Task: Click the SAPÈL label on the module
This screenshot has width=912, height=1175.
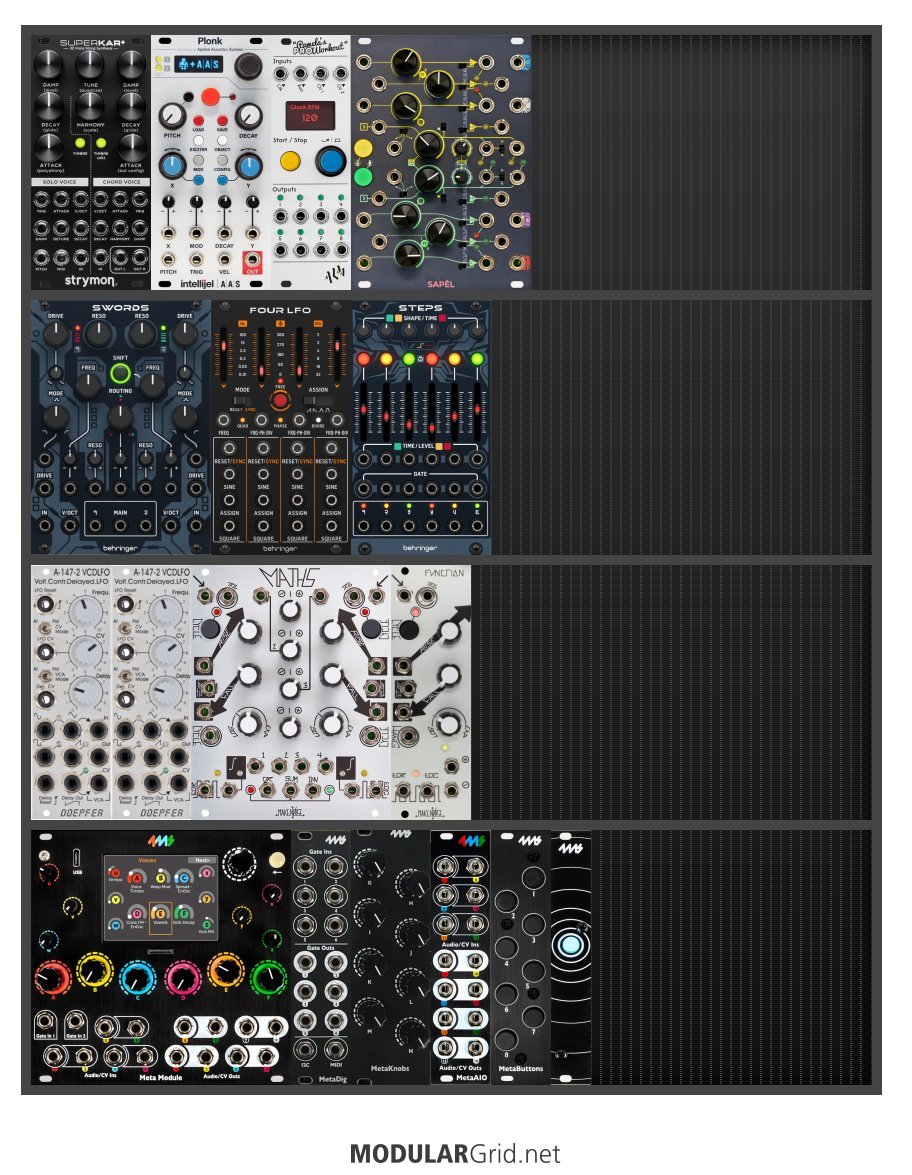Action: pyautogui.click(x=441, y=284)
